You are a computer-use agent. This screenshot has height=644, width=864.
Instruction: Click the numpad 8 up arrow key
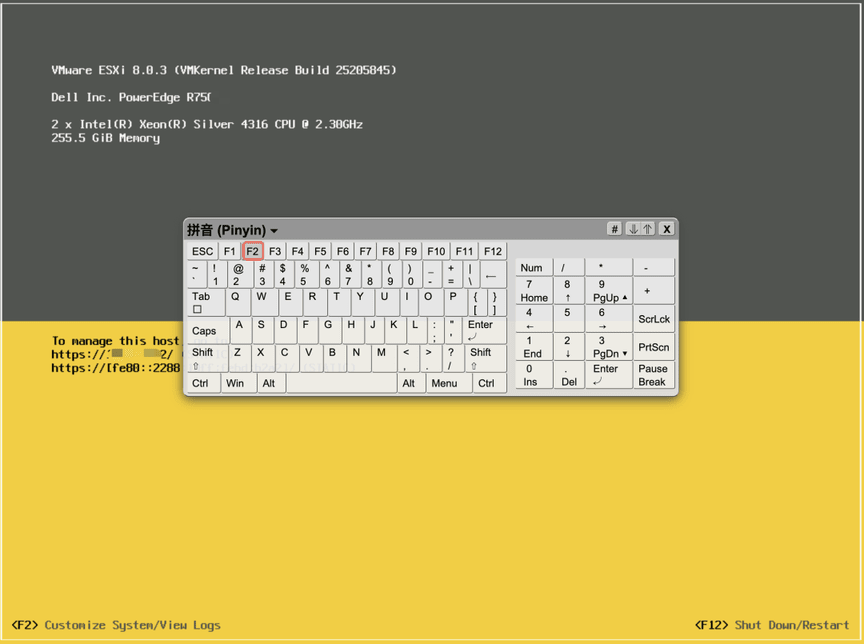coord(569,291)
